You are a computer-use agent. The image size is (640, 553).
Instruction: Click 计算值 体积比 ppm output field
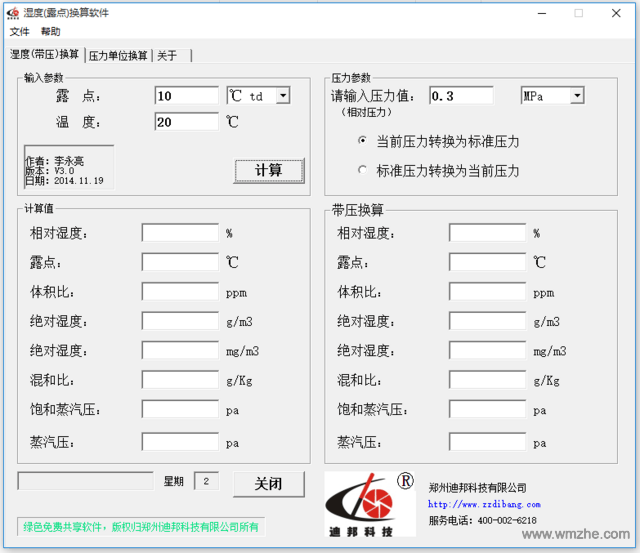tap(180, 291)
